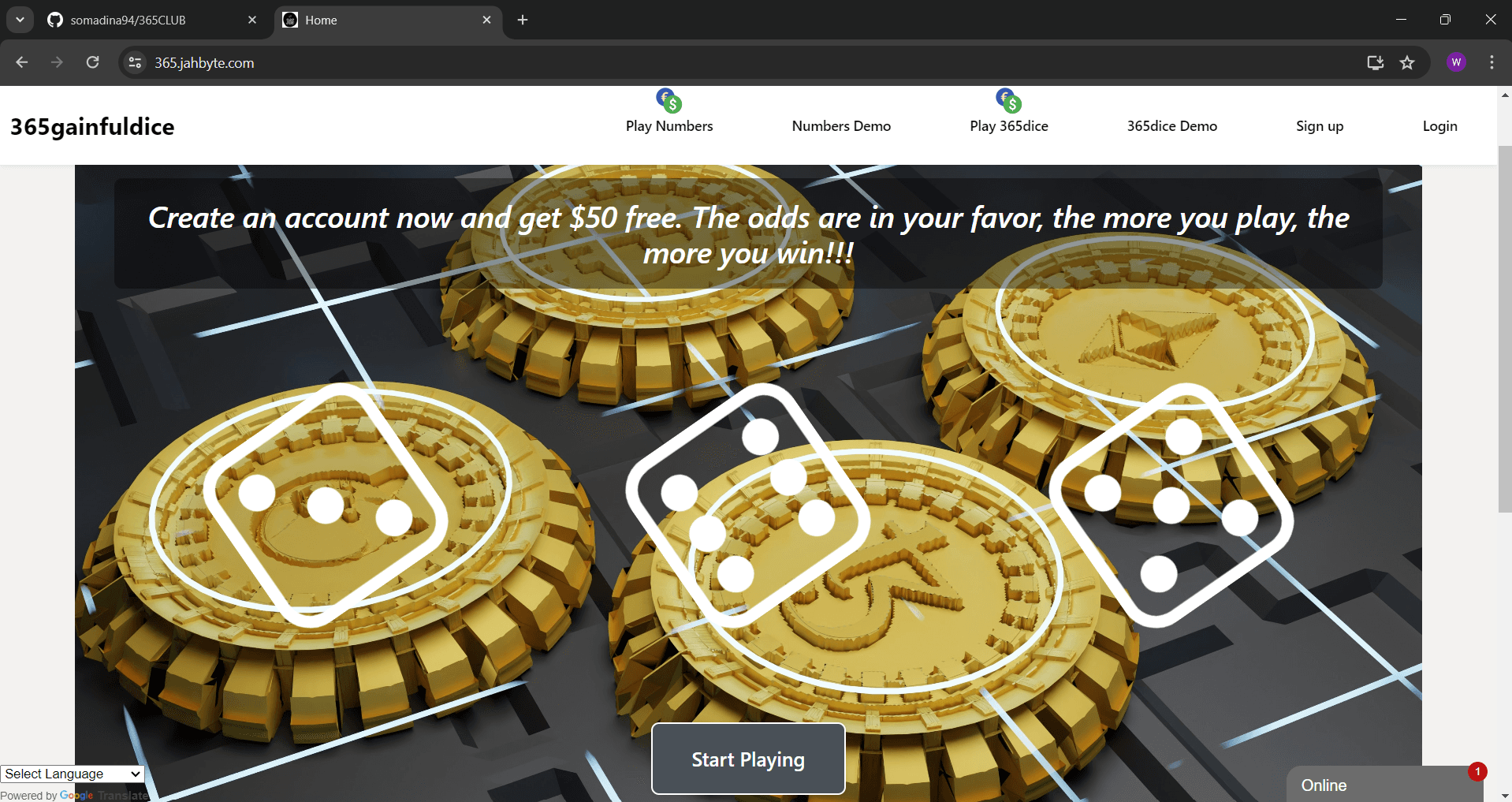Click the coin icon above Play Numbers
Screen dimensions: 1512x802
pos(669,101)
